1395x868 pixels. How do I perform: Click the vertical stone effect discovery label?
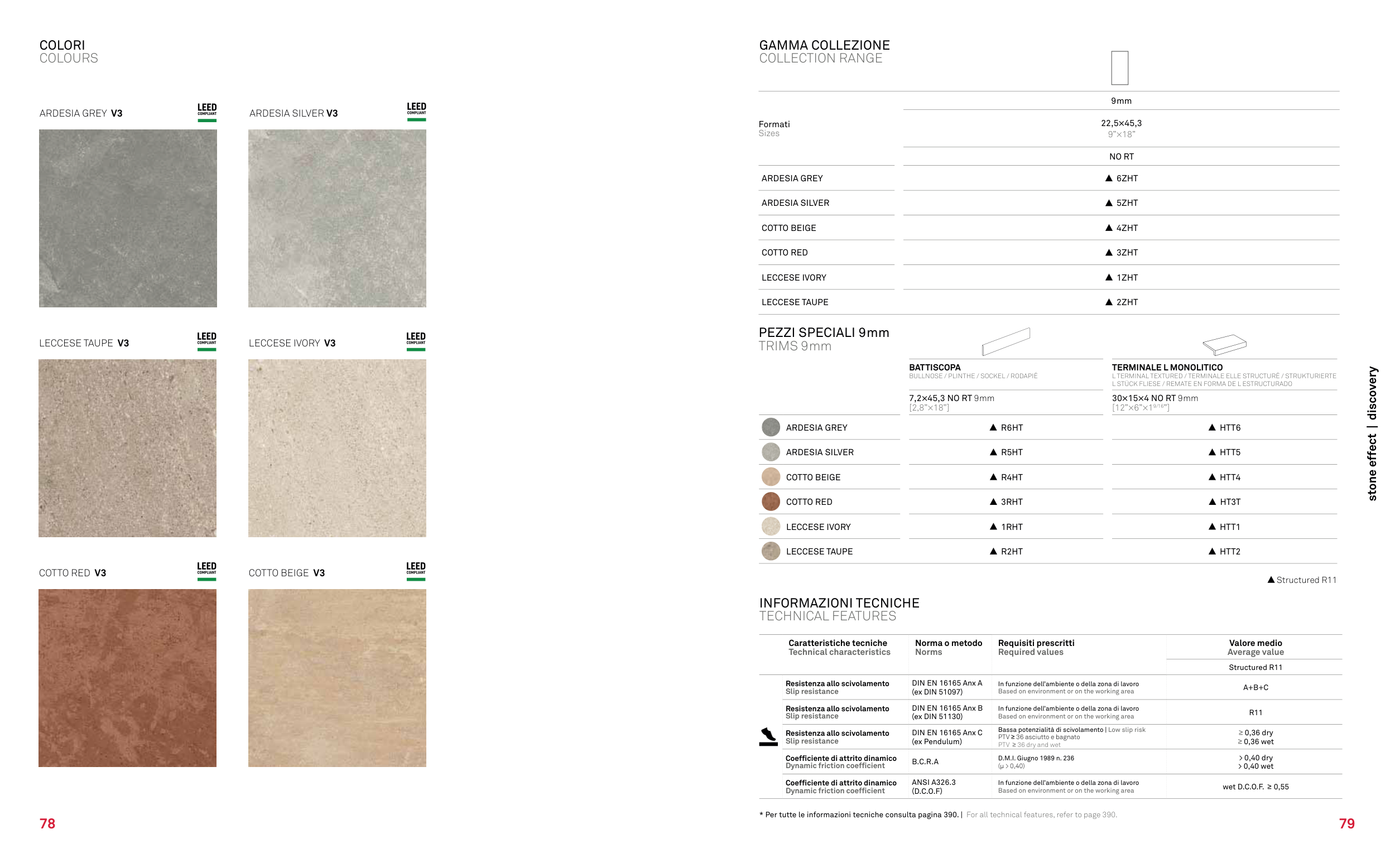(x=1372, y=433)
